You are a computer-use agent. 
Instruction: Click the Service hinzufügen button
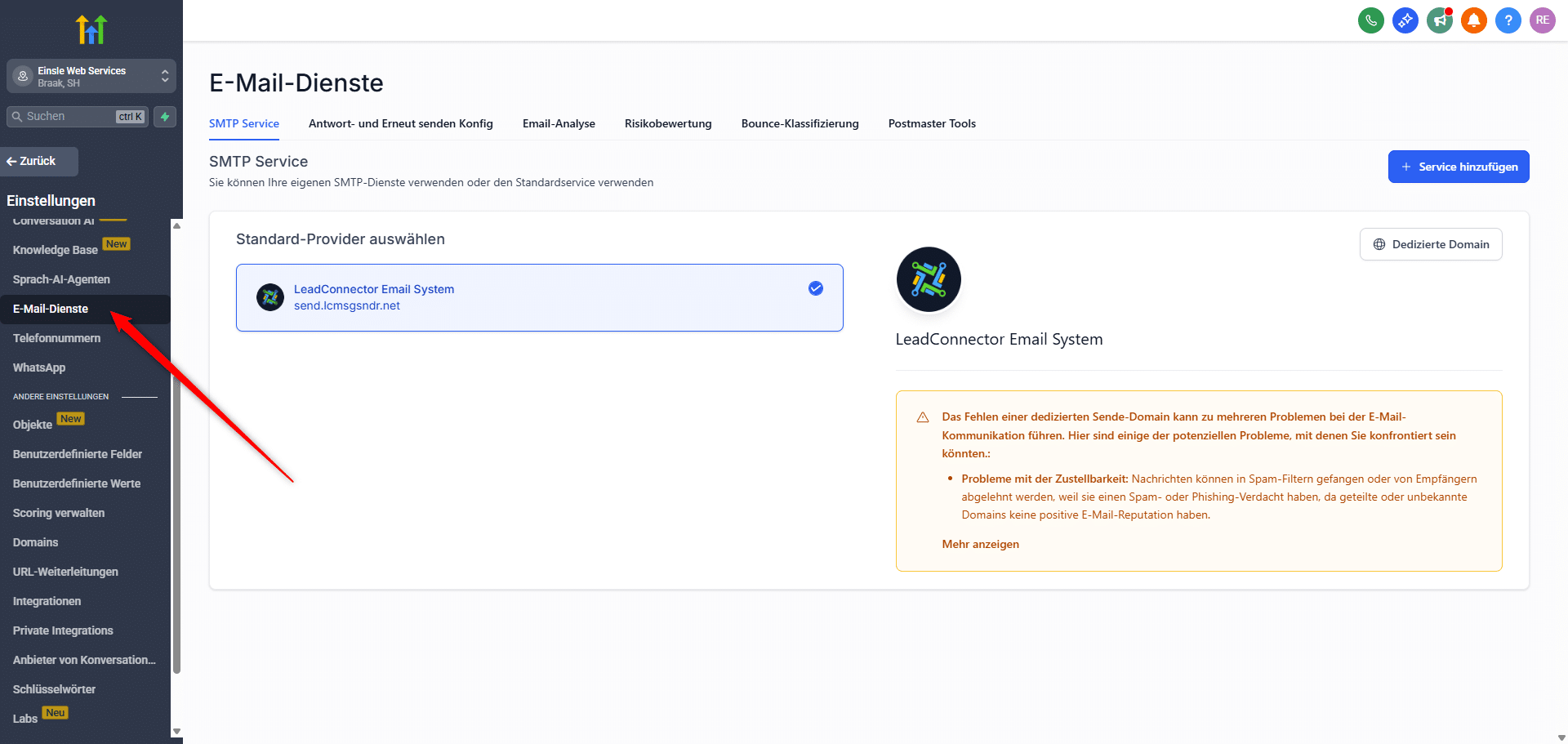(x=1459, y=167)
